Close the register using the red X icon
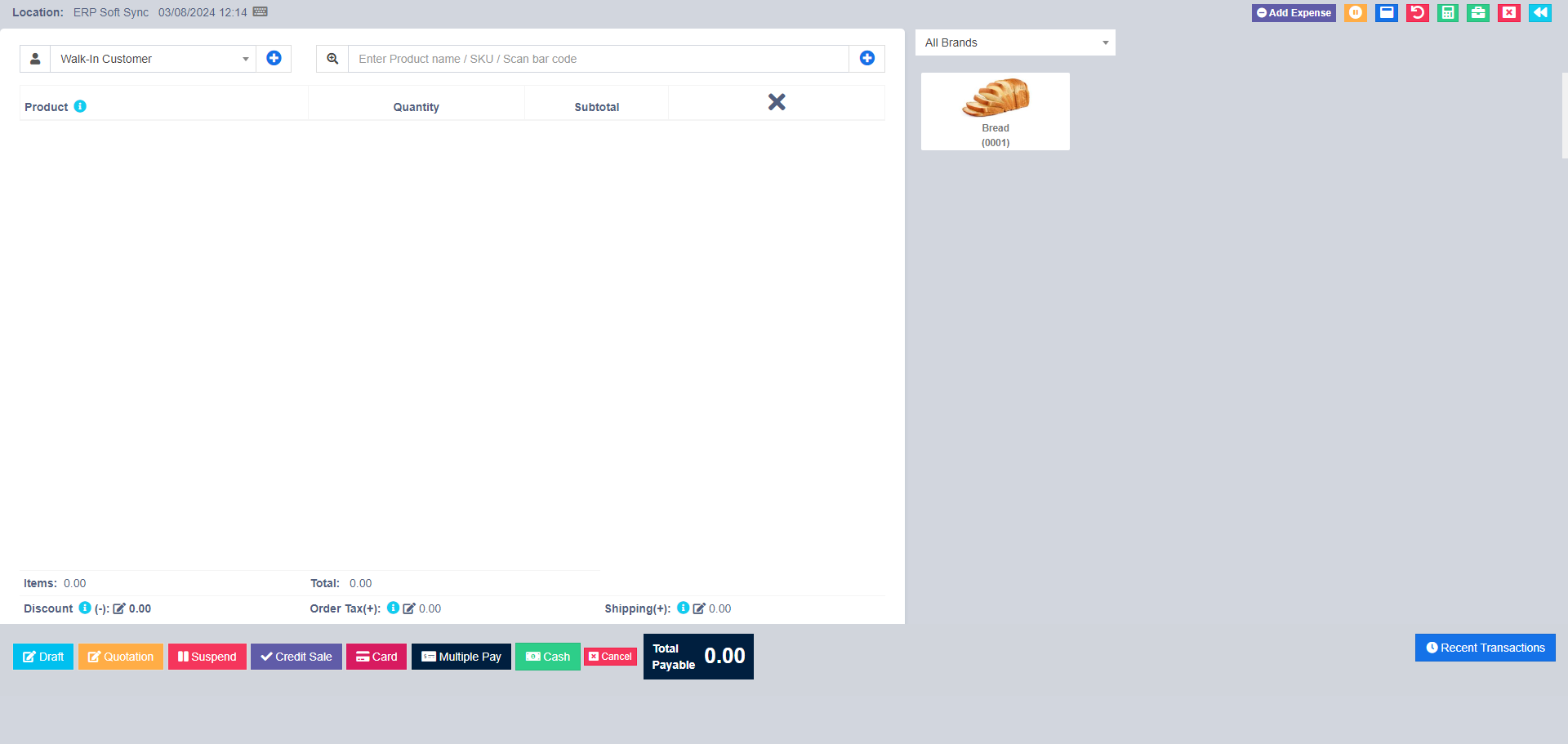The height and width of the screenshot is (744, 1568). click(x=1508, y=12)
